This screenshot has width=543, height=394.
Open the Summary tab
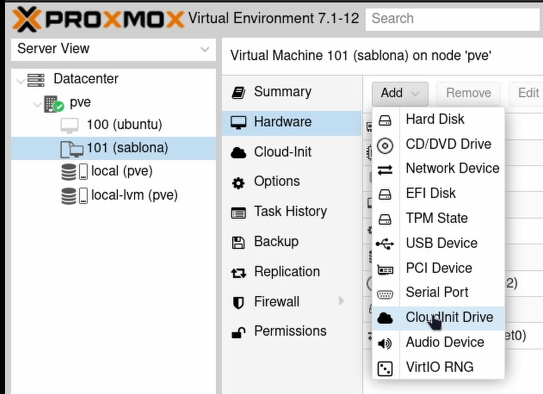click(292, 92)
